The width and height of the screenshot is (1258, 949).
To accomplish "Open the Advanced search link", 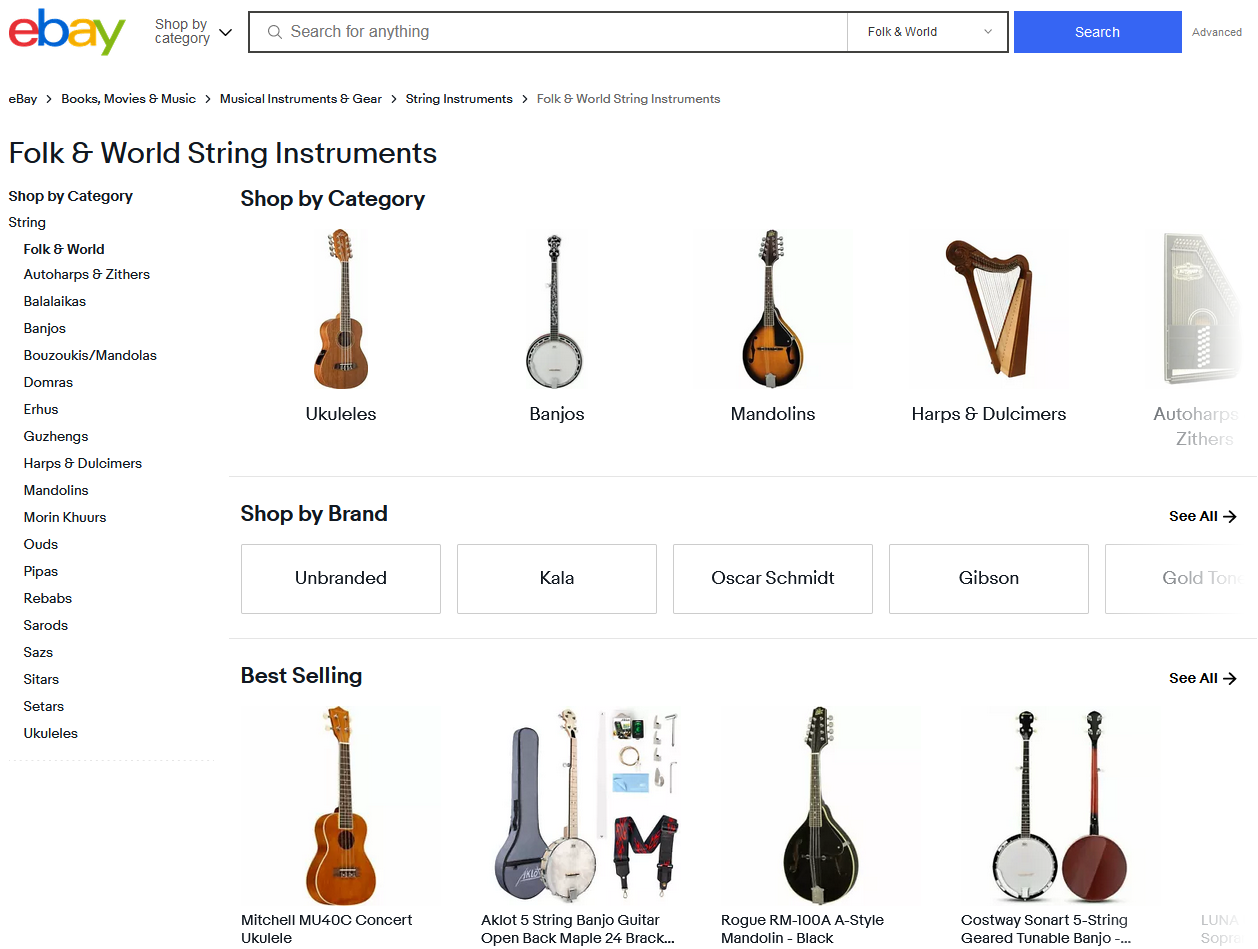I will click(1216, 32).
